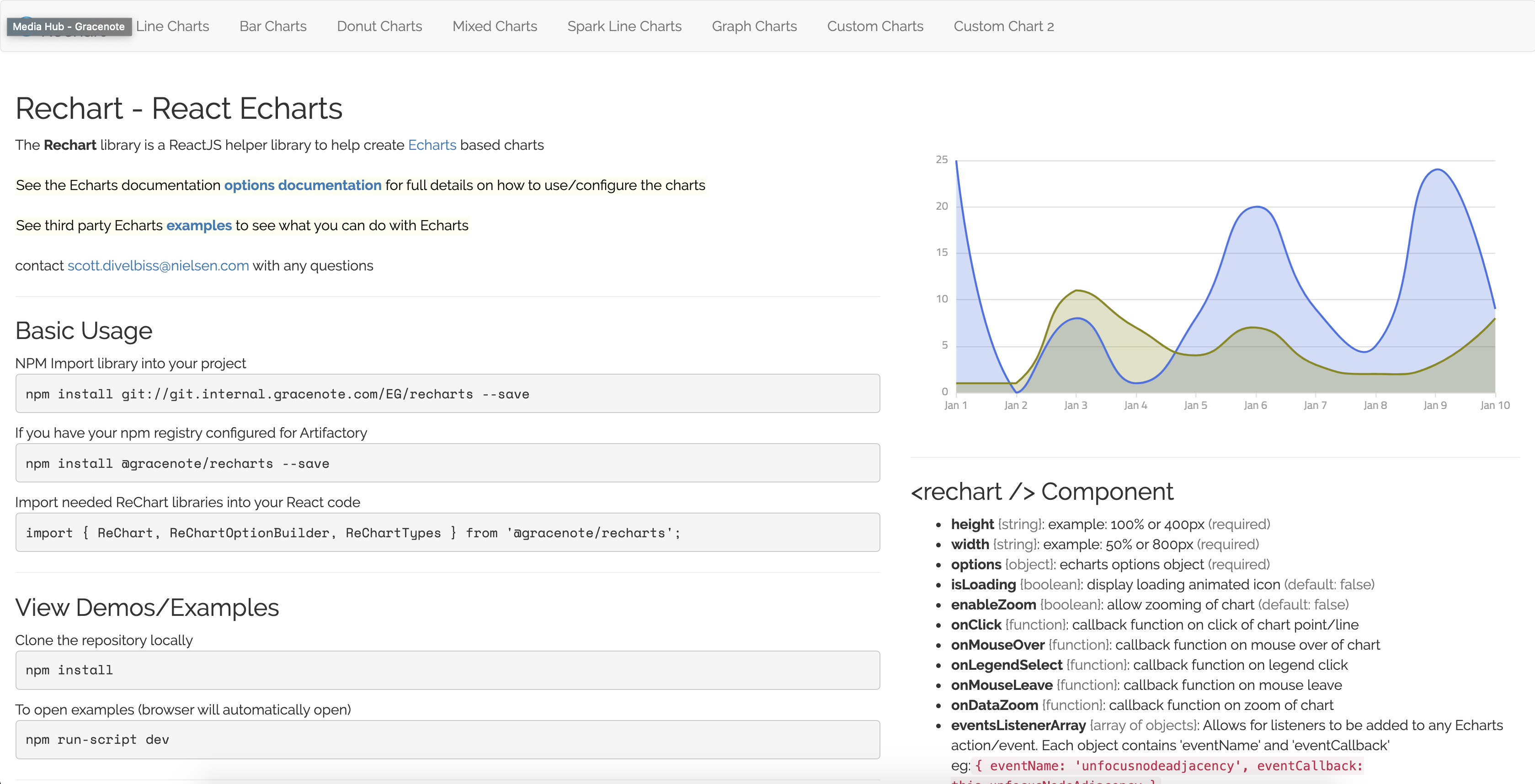Click the git:// npm install code block
This screenshot has width=1535, height=784.
click(x=448, y=393)
